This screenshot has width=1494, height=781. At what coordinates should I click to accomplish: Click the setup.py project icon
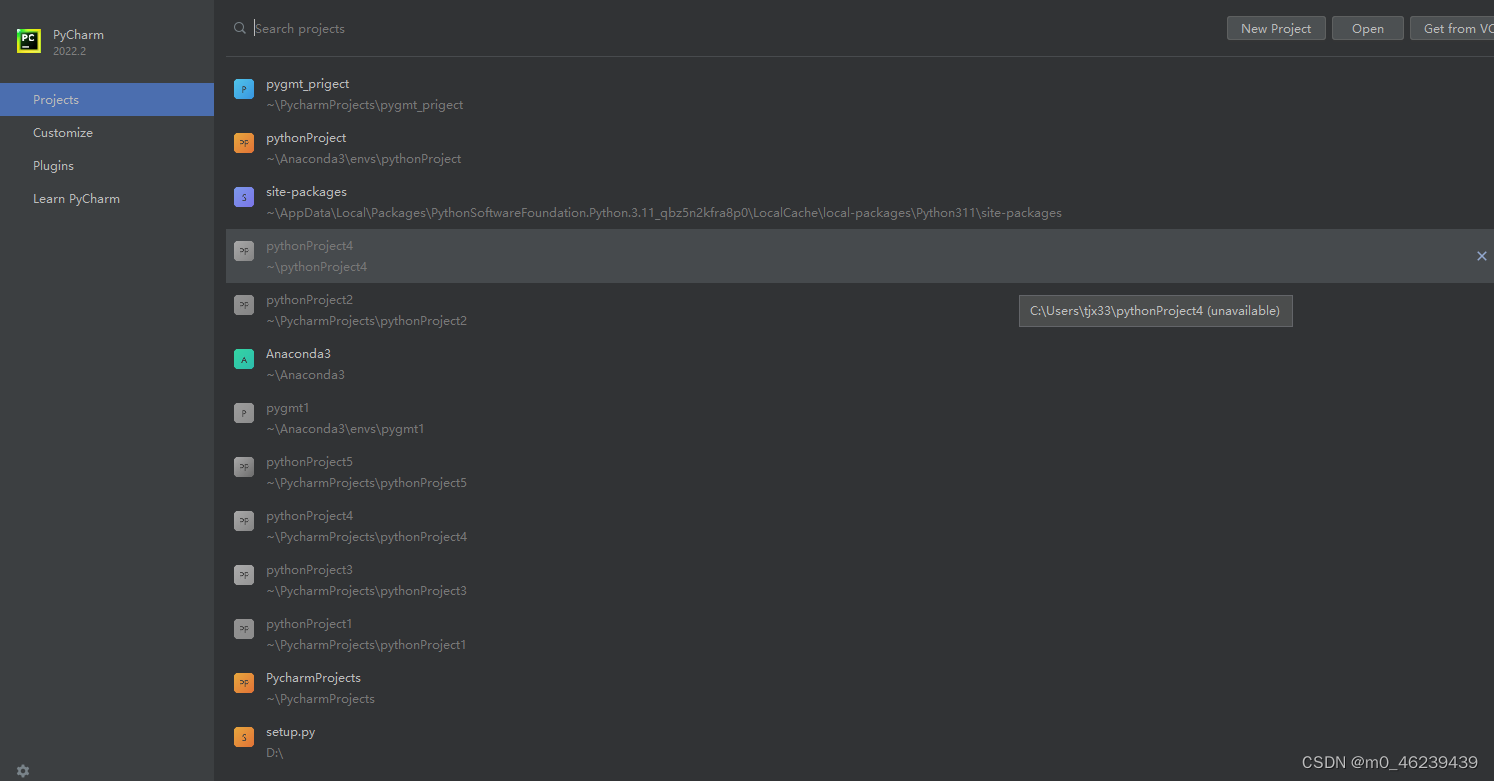[x=243, y=737]
